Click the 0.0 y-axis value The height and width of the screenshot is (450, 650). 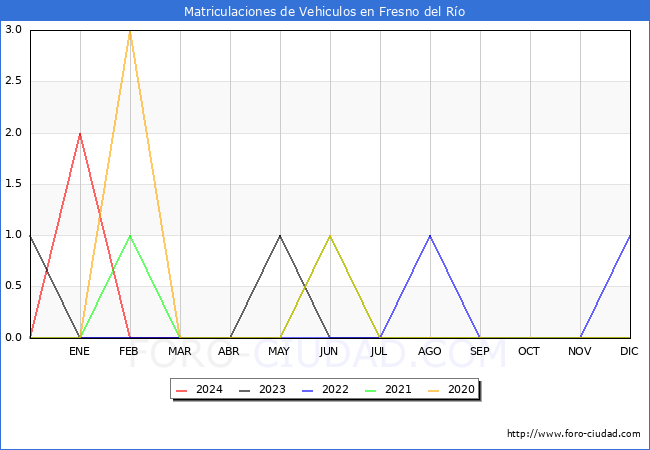tap(13, 337)
